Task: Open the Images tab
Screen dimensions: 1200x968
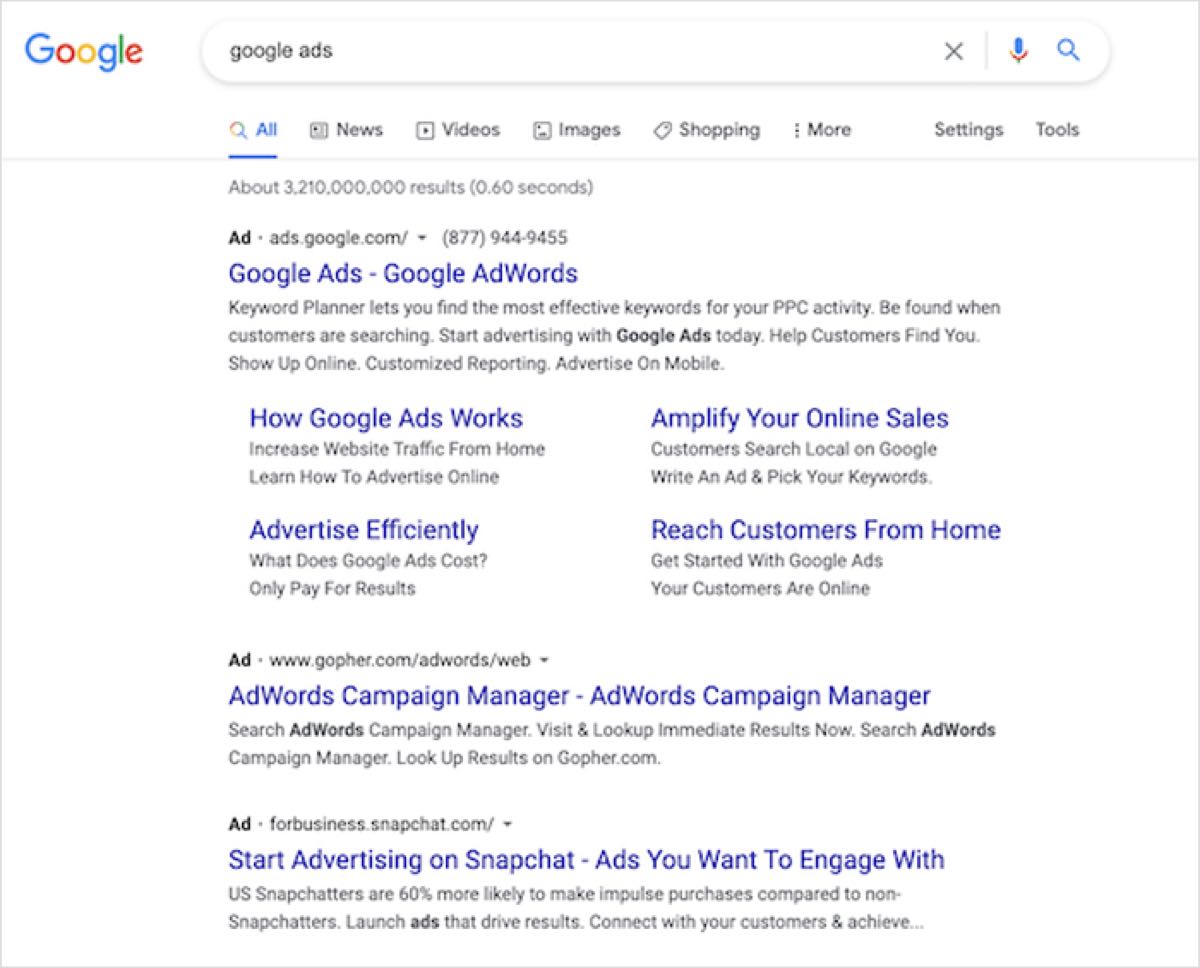Action: (577, 129)
